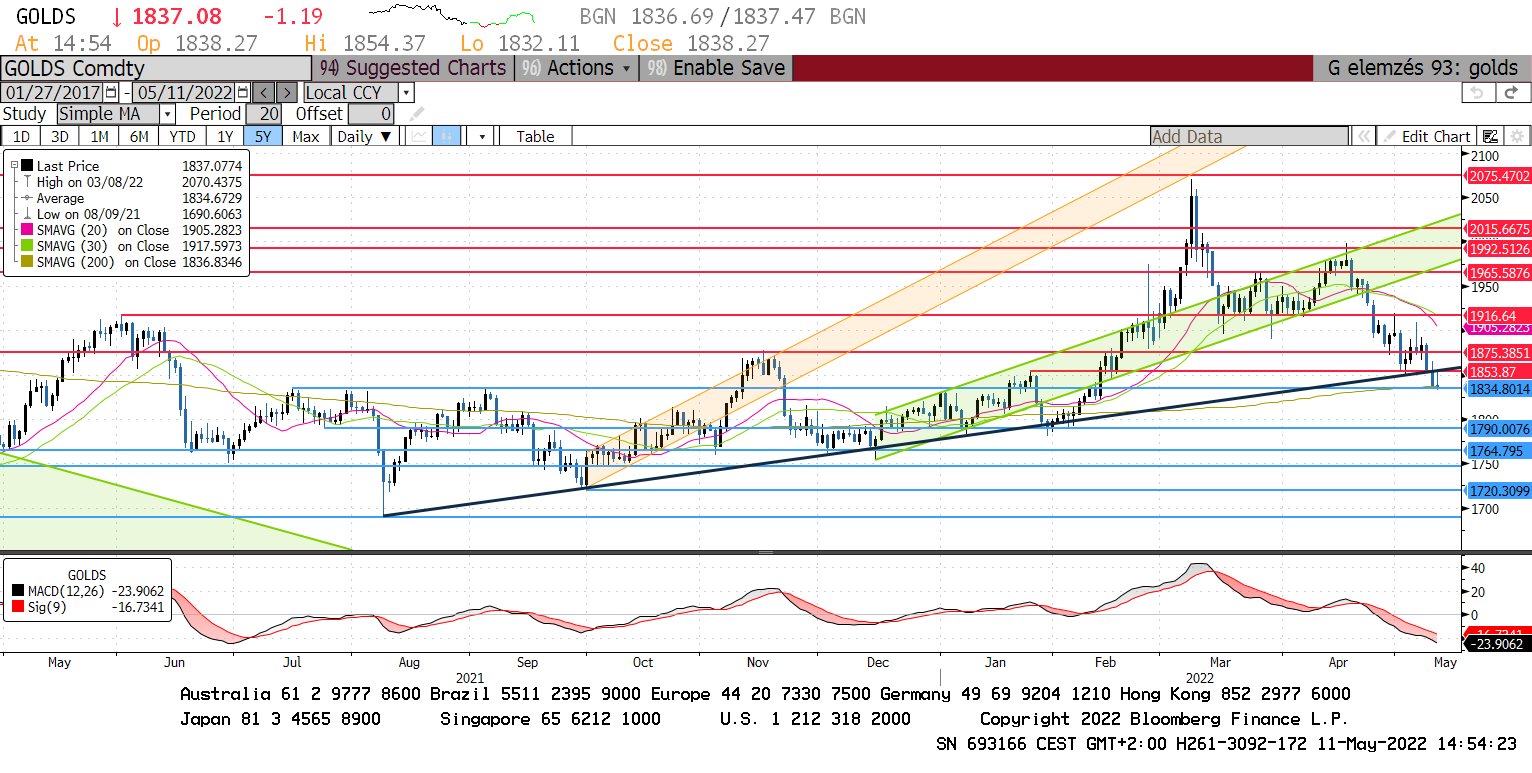Click the Offset value field
Viewport: 1532px width, 773px height.
point(370,114)
